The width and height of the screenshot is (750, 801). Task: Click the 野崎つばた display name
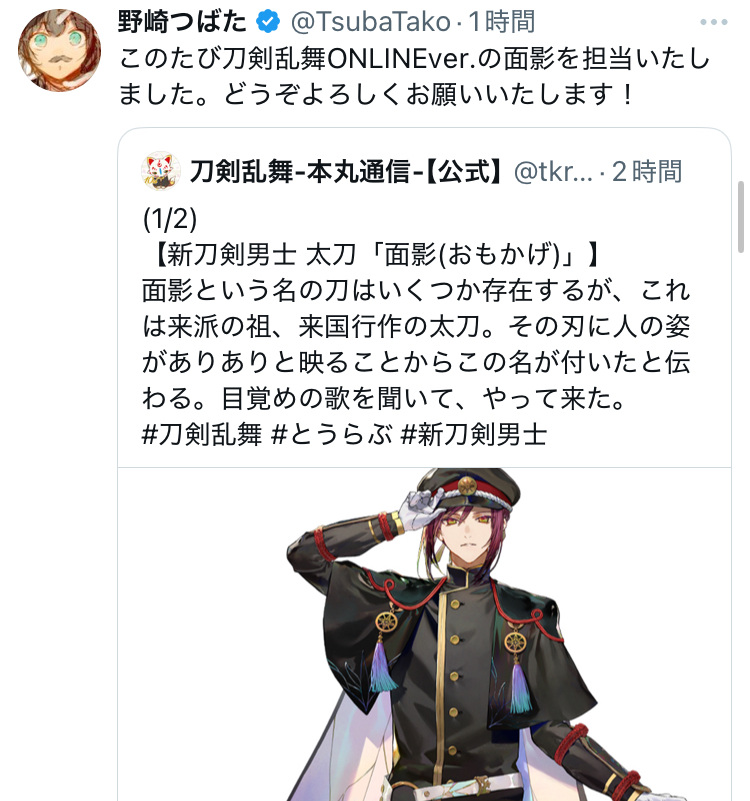(x=182, y=22)
